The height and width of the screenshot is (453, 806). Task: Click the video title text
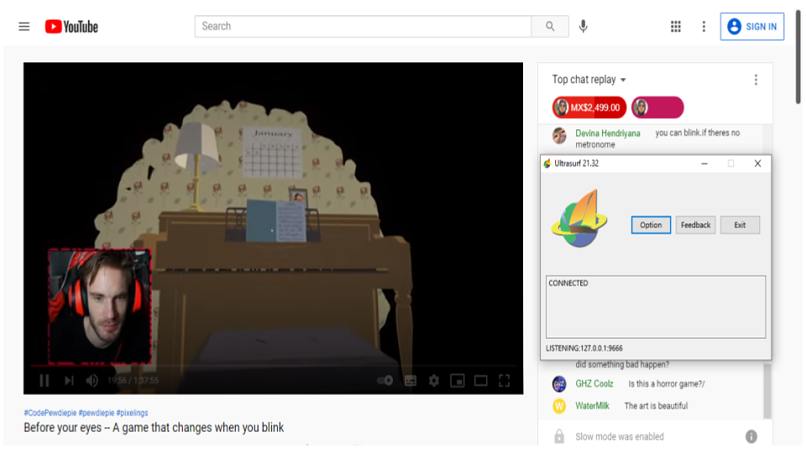(x=154, y=428)
